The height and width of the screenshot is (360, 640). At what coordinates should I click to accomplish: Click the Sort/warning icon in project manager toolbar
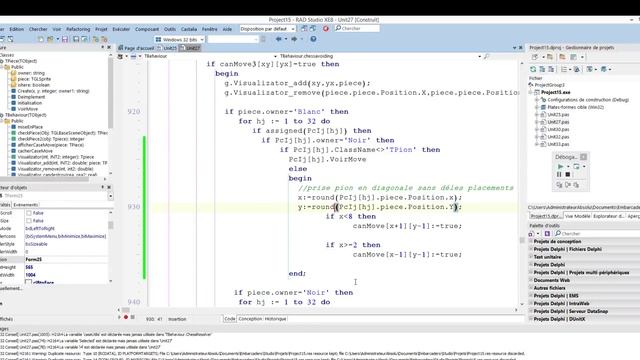coord(577,69)
